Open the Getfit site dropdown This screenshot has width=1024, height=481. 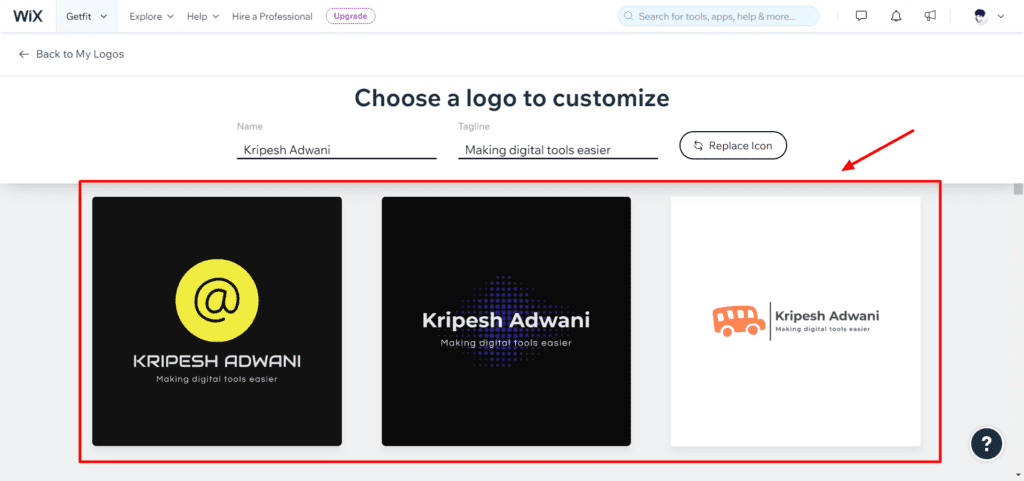click(86, 16)
